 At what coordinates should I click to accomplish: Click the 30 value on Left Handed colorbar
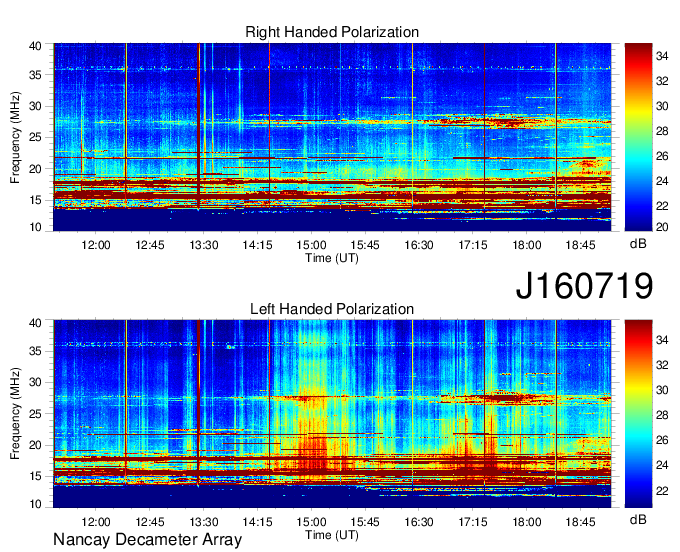(x=662, y=390)
